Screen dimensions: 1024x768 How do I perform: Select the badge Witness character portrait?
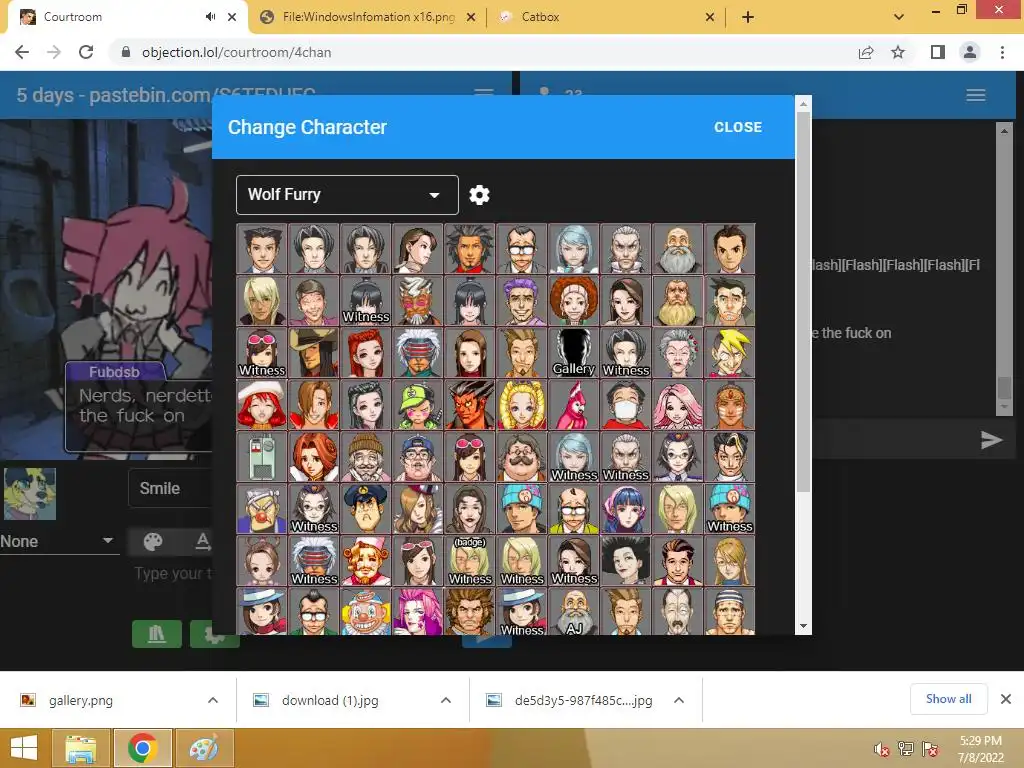click(470, 561)
